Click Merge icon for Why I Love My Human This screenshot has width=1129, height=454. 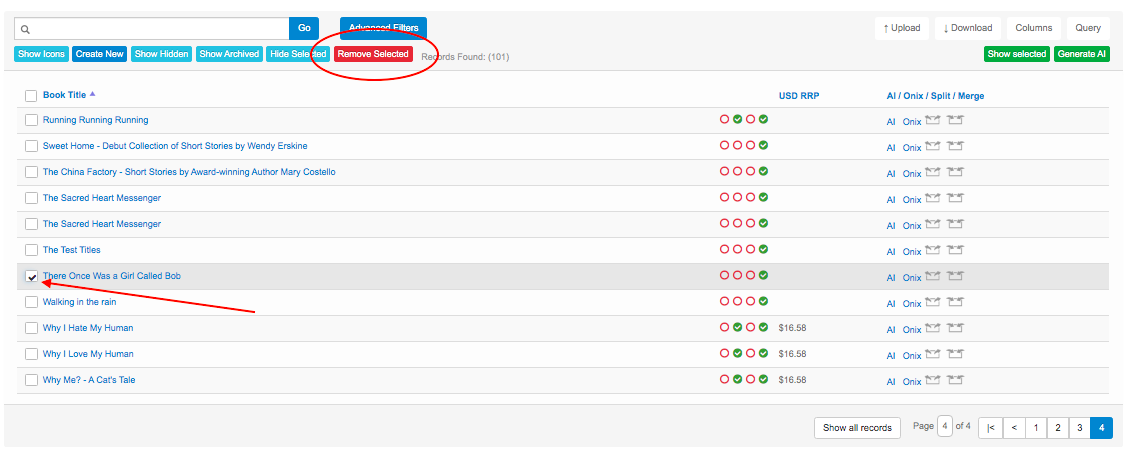click(955, 354)
